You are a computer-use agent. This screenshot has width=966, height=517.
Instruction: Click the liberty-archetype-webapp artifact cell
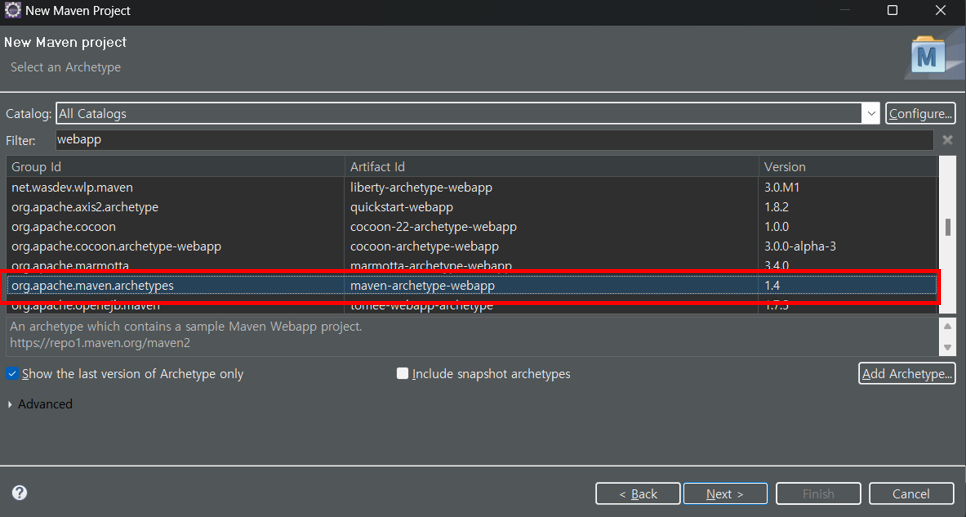pos(421,187)
